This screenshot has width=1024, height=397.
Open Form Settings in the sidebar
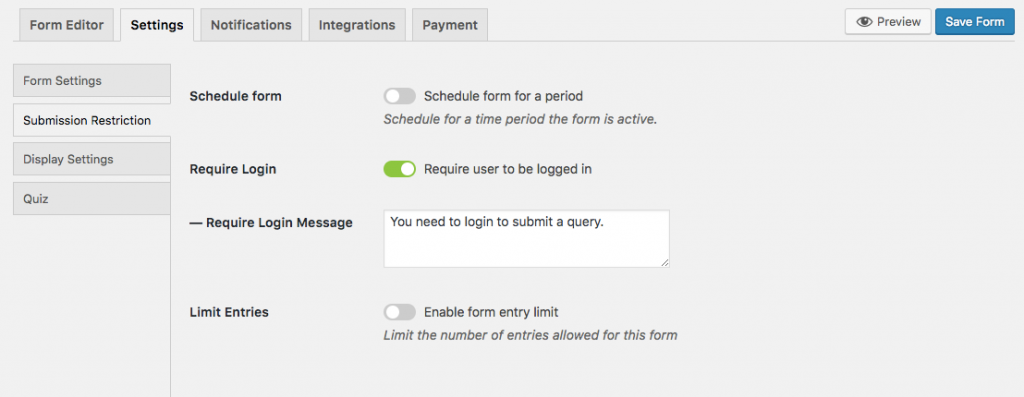91,81
